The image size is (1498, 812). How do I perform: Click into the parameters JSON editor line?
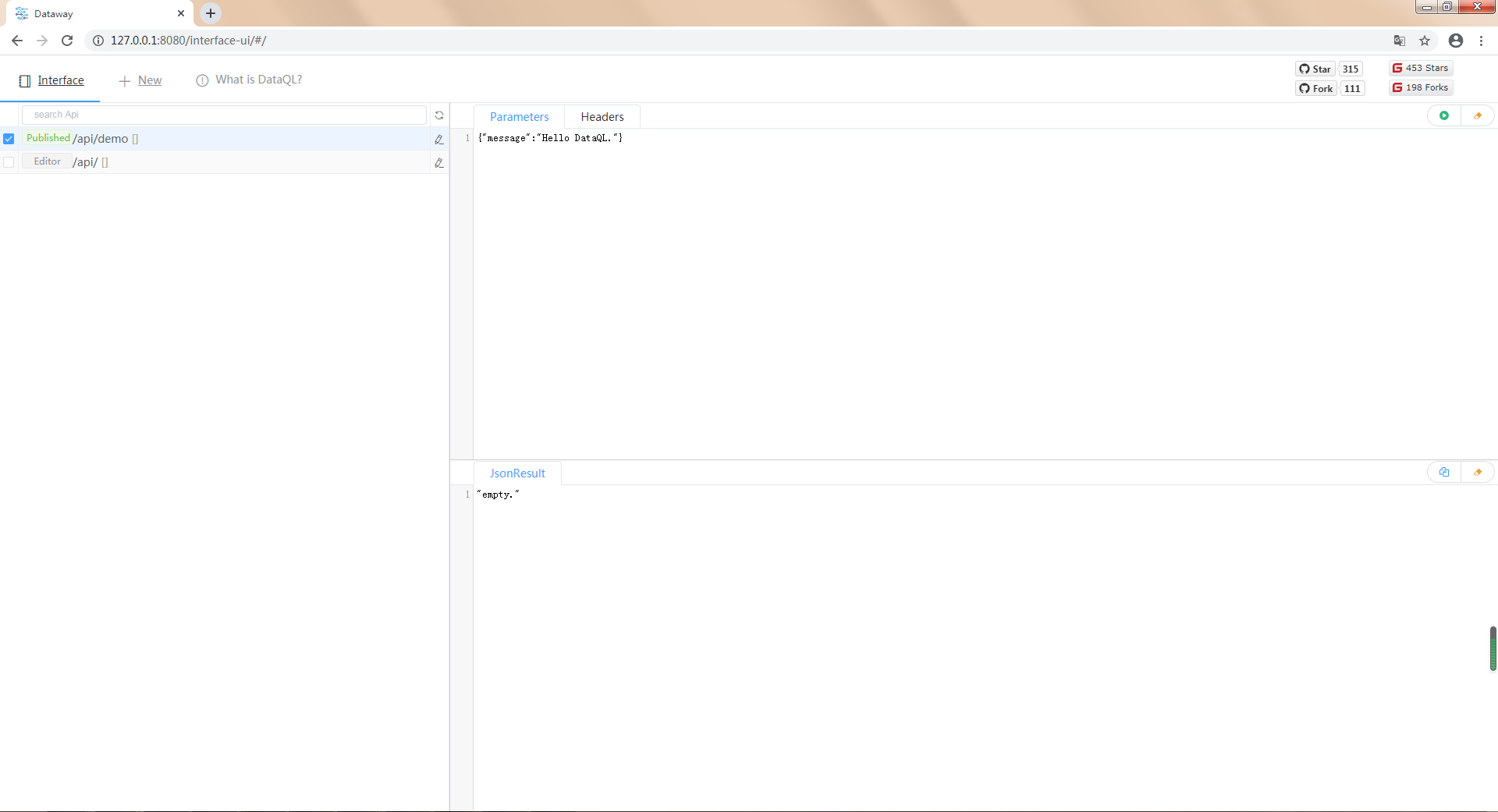point(550,138)
